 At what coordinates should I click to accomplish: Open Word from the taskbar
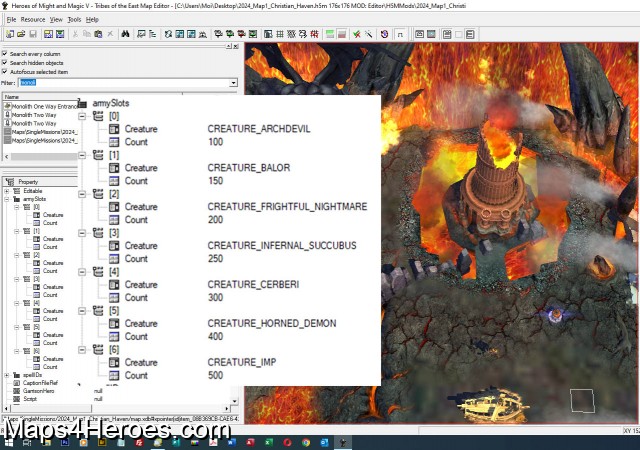click(231, 442)
